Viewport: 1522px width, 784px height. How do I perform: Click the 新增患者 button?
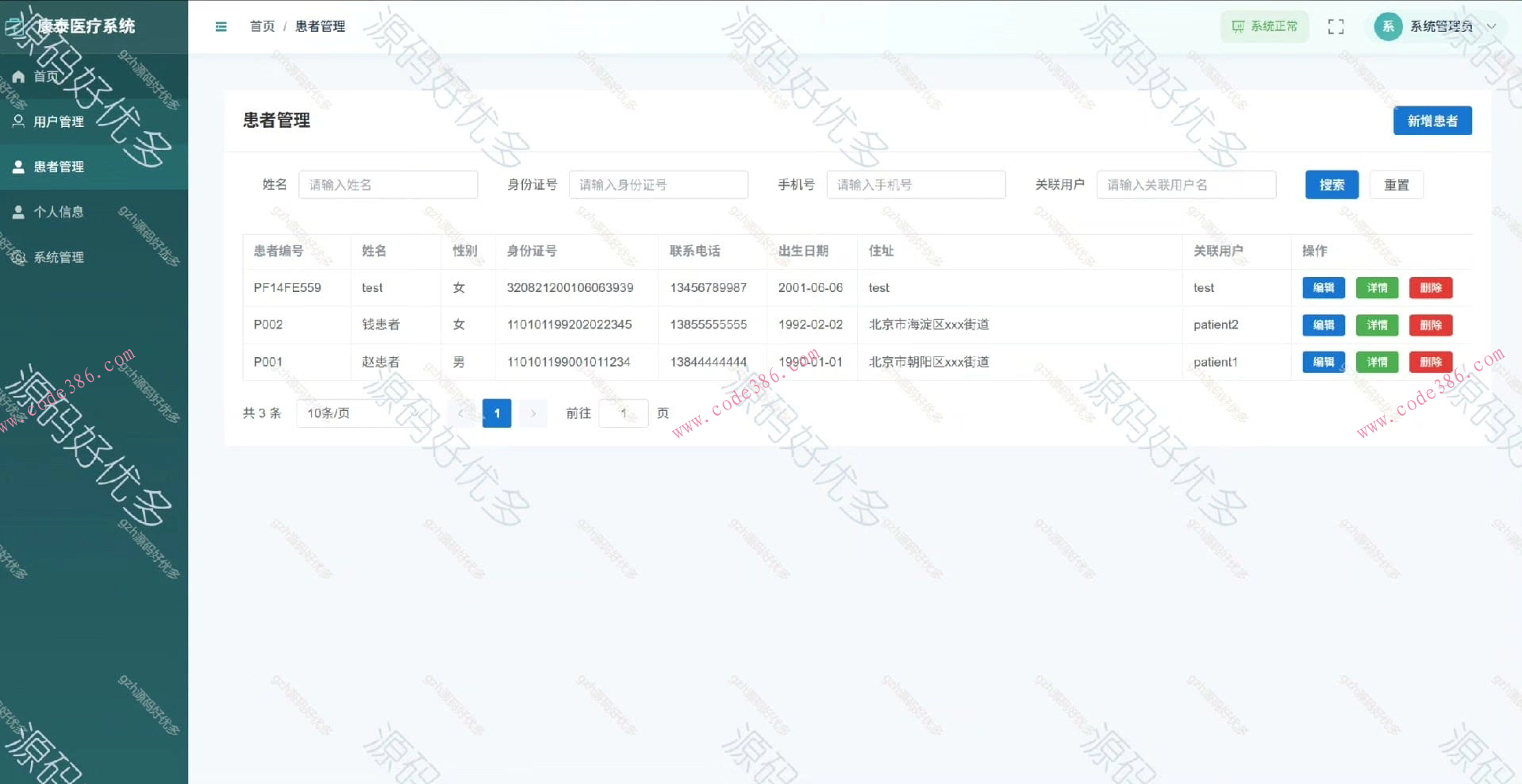click(x=1432, y=121)
